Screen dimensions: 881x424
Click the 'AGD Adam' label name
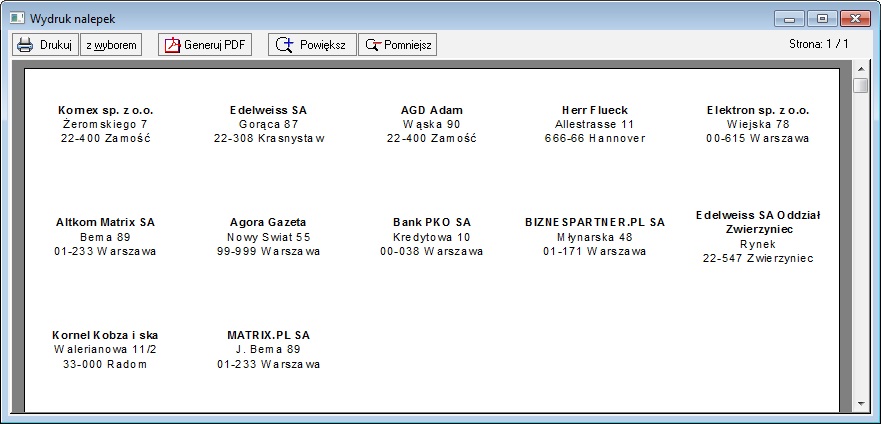[x=432, y=110]
